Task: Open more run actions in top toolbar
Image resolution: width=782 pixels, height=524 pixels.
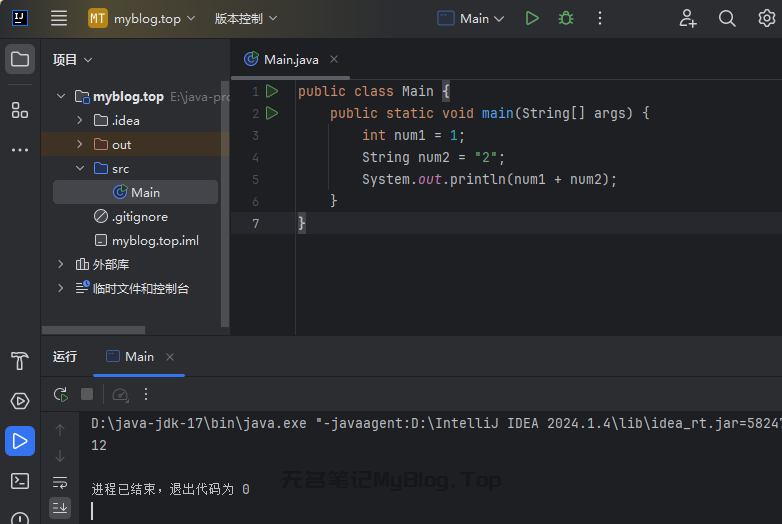Action: click(600, 18)
